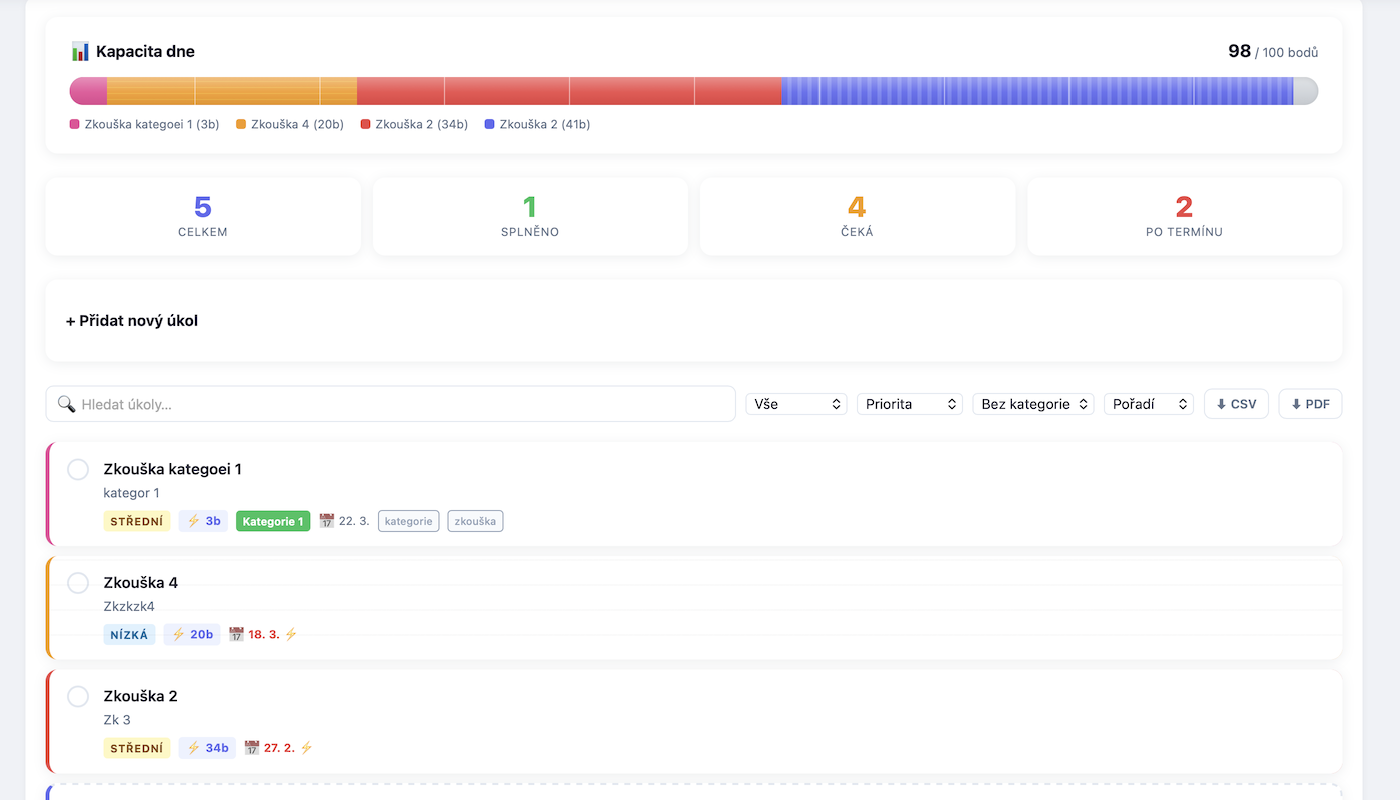Click lightning icon after the 27. 2. date
The width and height of the screenshot is (1400, 800).
[307, 747]
